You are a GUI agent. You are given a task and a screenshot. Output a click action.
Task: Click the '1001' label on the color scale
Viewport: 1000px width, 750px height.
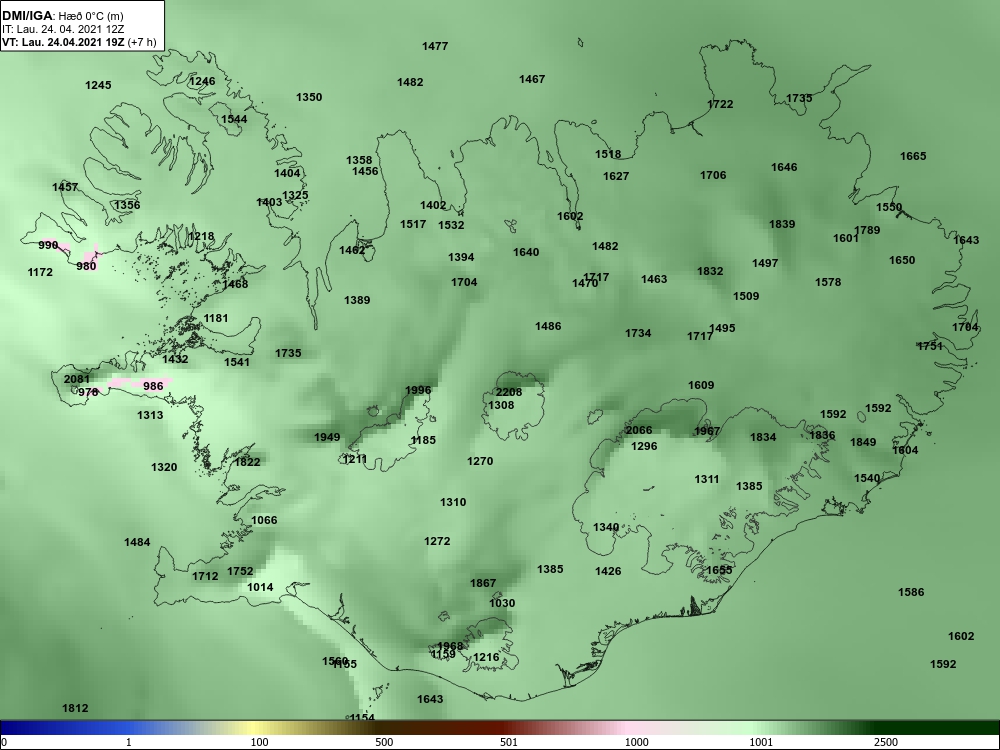tap(761, 742)
